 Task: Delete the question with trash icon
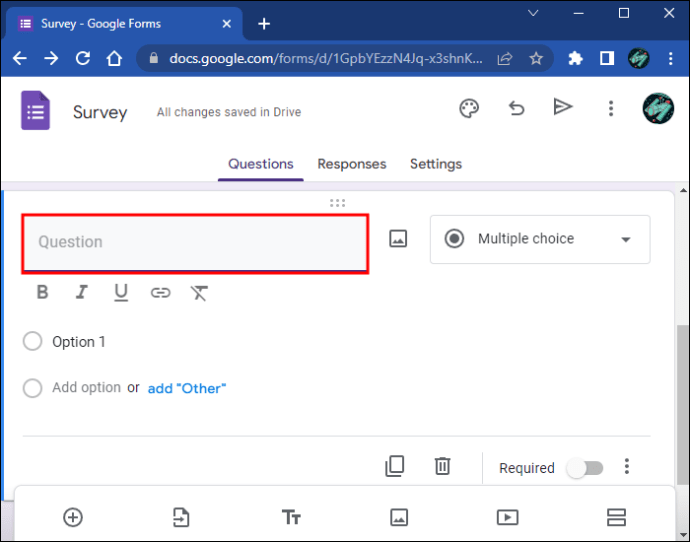[442, 466]
